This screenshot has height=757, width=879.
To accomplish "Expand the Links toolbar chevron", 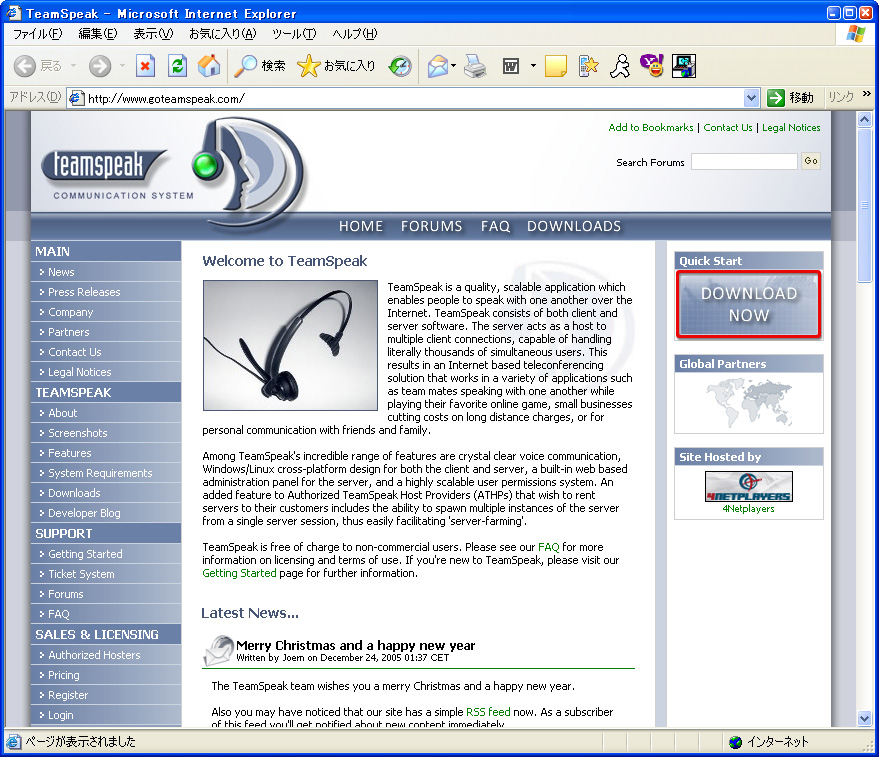I will [x=867, y=94].
